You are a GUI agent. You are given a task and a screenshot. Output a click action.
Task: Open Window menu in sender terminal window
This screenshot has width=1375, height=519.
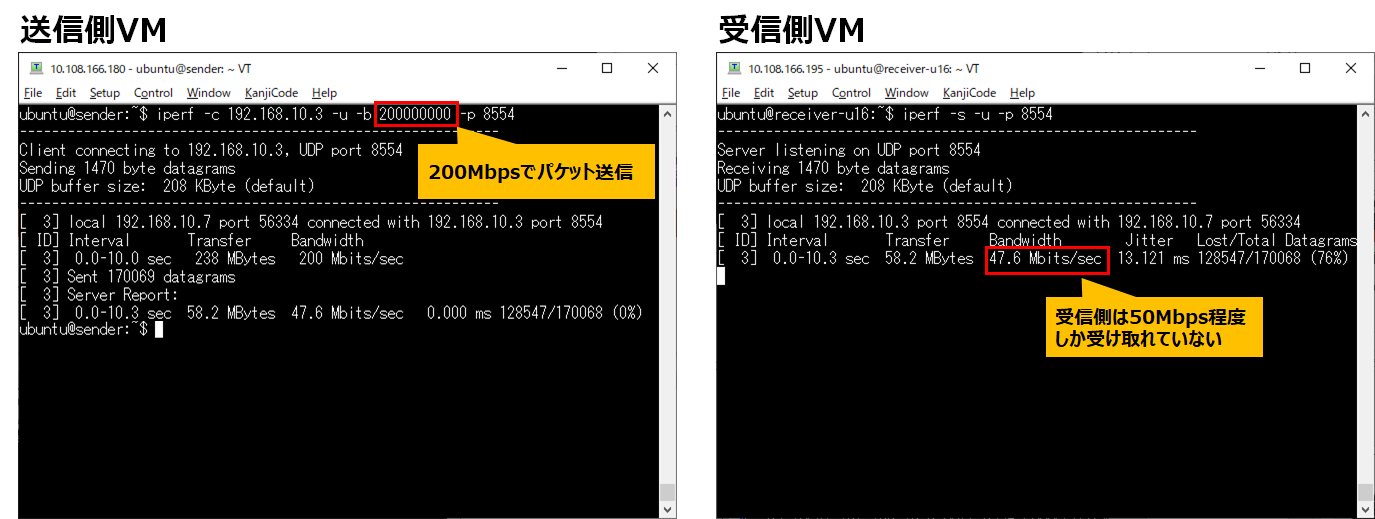tap(208, 93)
